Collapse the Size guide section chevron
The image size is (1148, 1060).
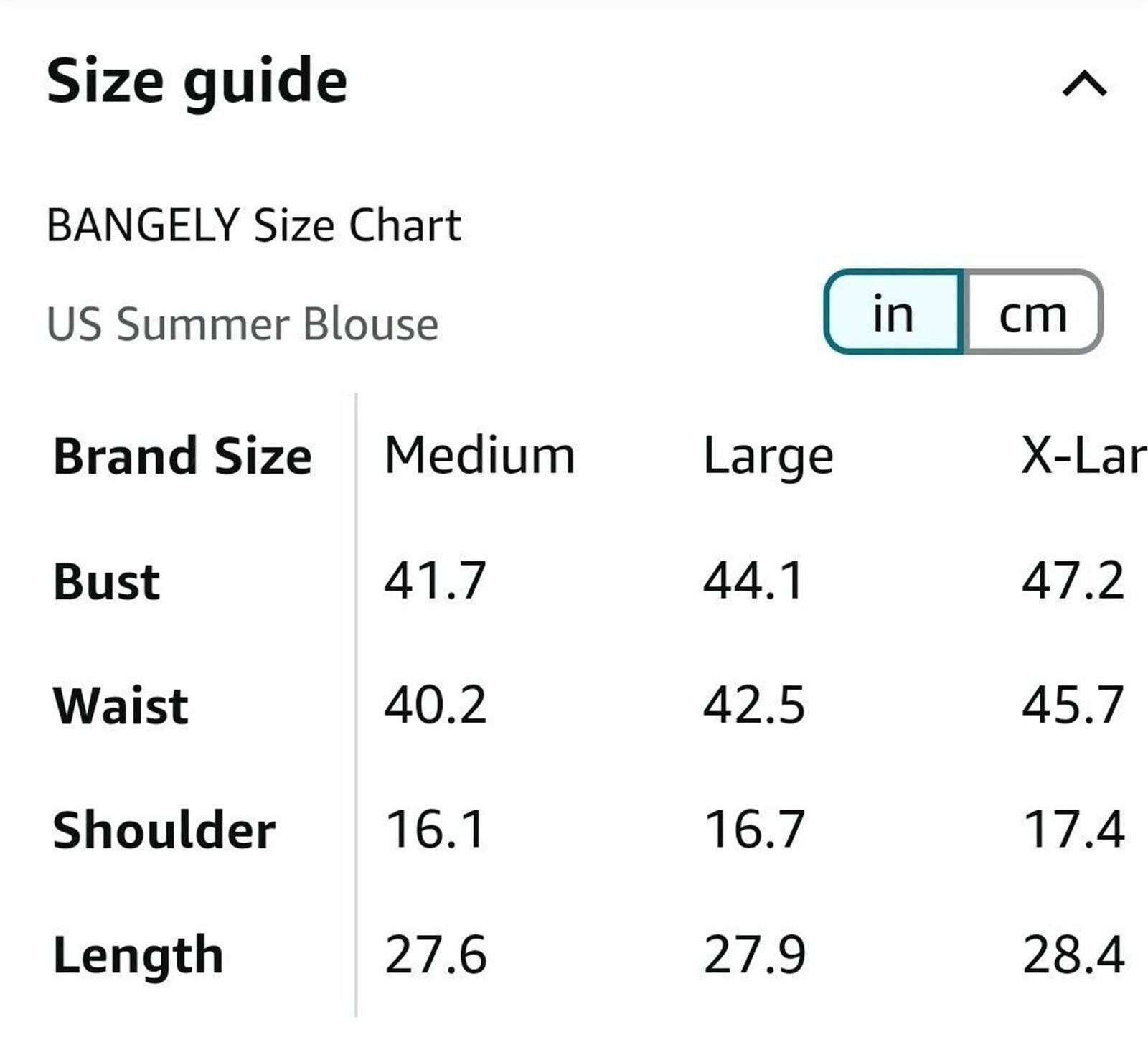pos(1084,84)
